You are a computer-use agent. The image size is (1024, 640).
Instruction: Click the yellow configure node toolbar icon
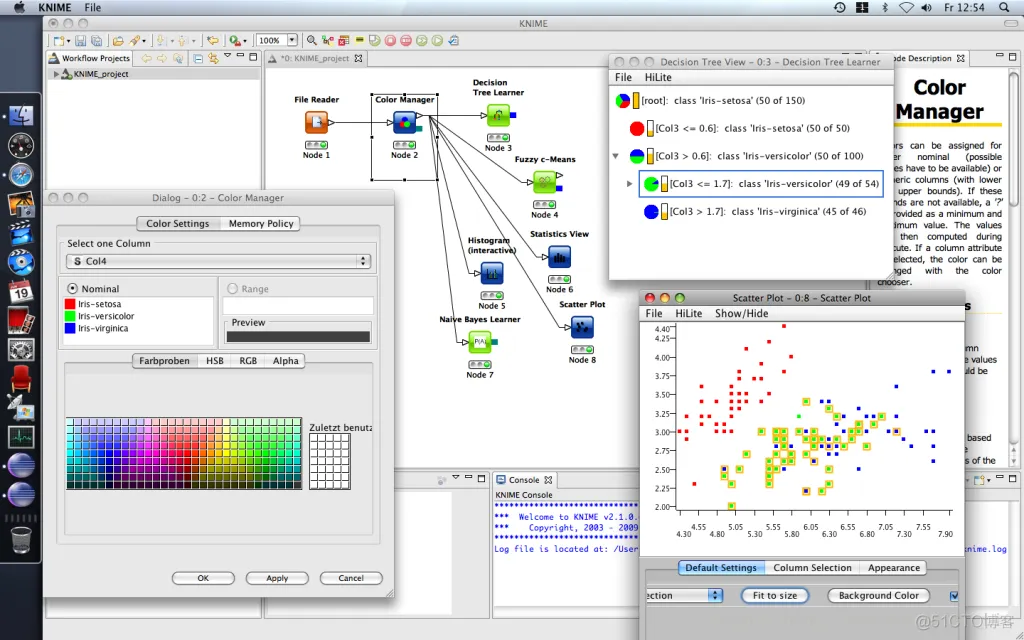[x=359, y=40]
